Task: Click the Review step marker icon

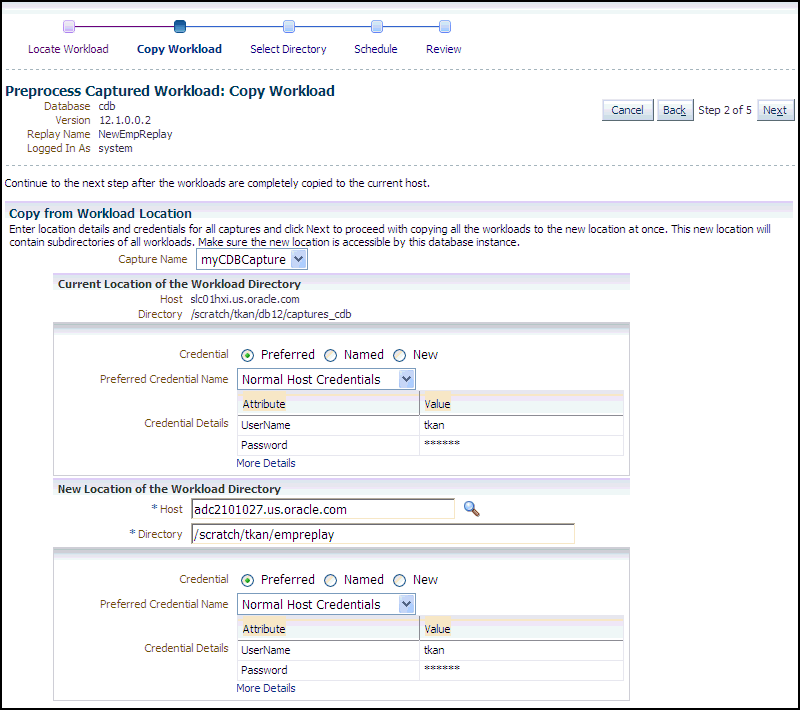Action: click(444, 27)
